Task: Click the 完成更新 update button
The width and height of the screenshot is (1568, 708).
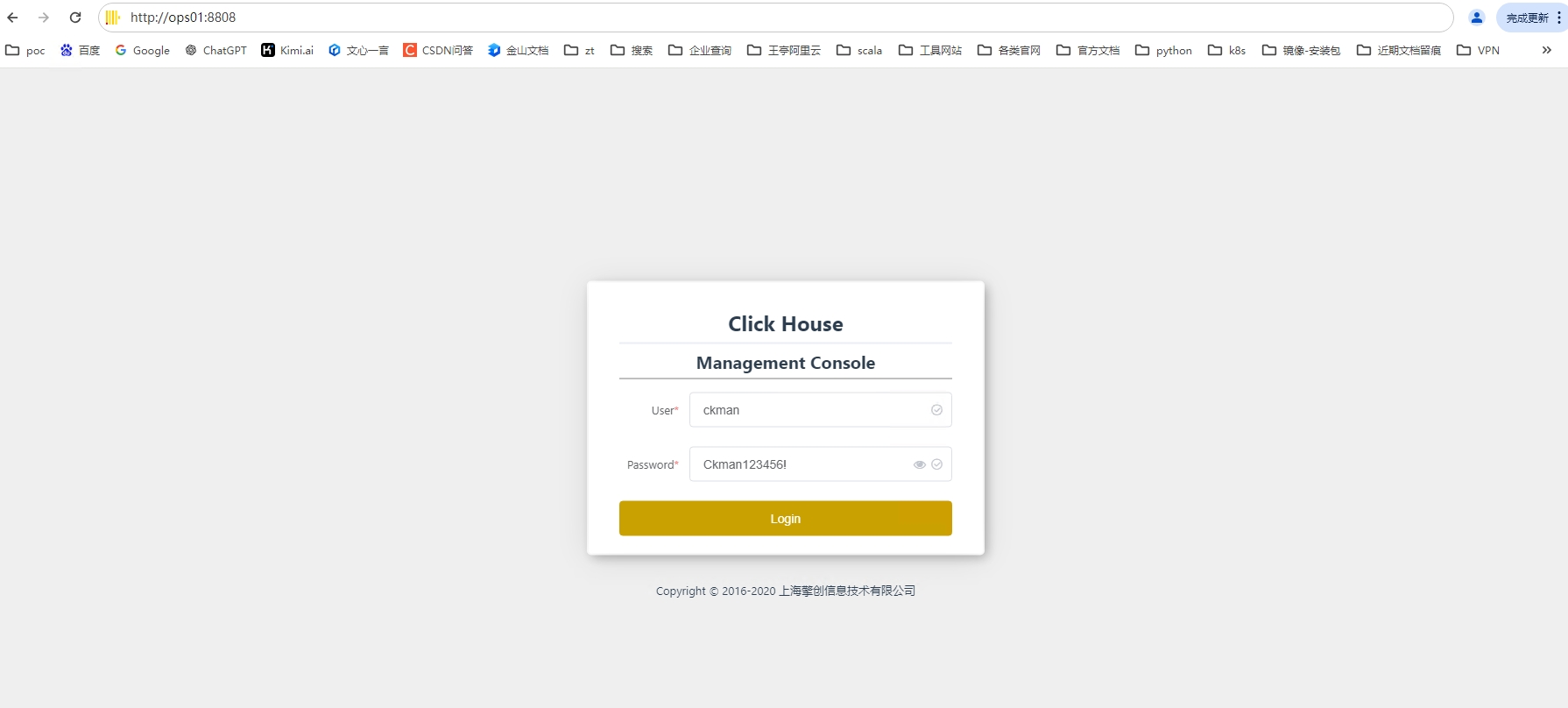Action: [x=1527, y=18]
